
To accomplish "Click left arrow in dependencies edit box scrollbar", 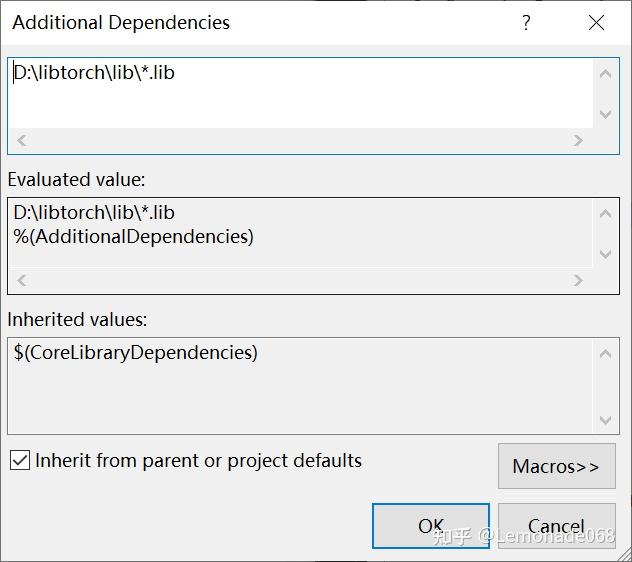I will tap(22, 140).
